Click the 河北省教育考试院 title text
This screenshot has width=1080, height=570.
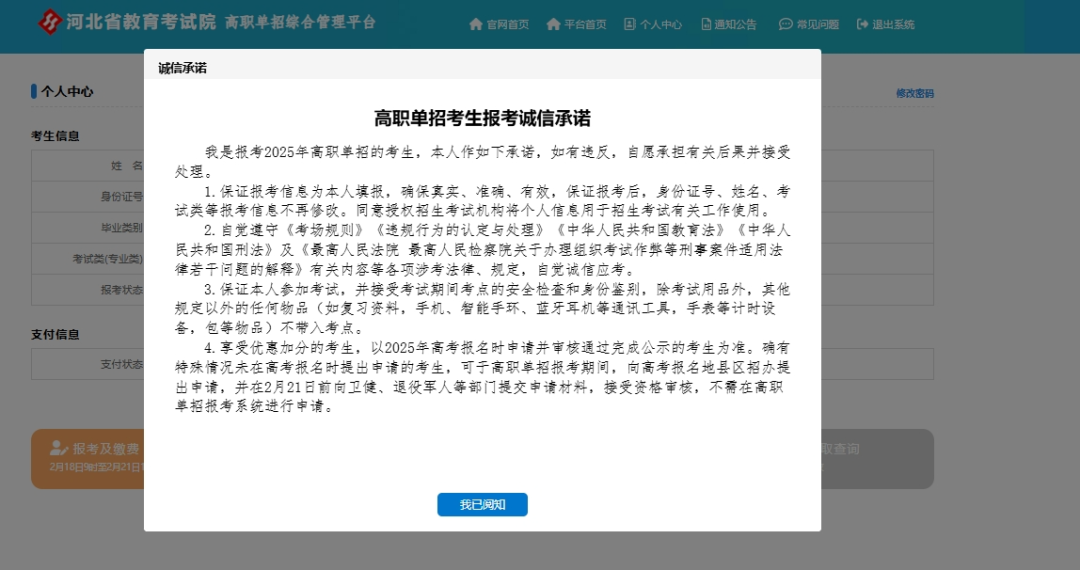[141, 22]
